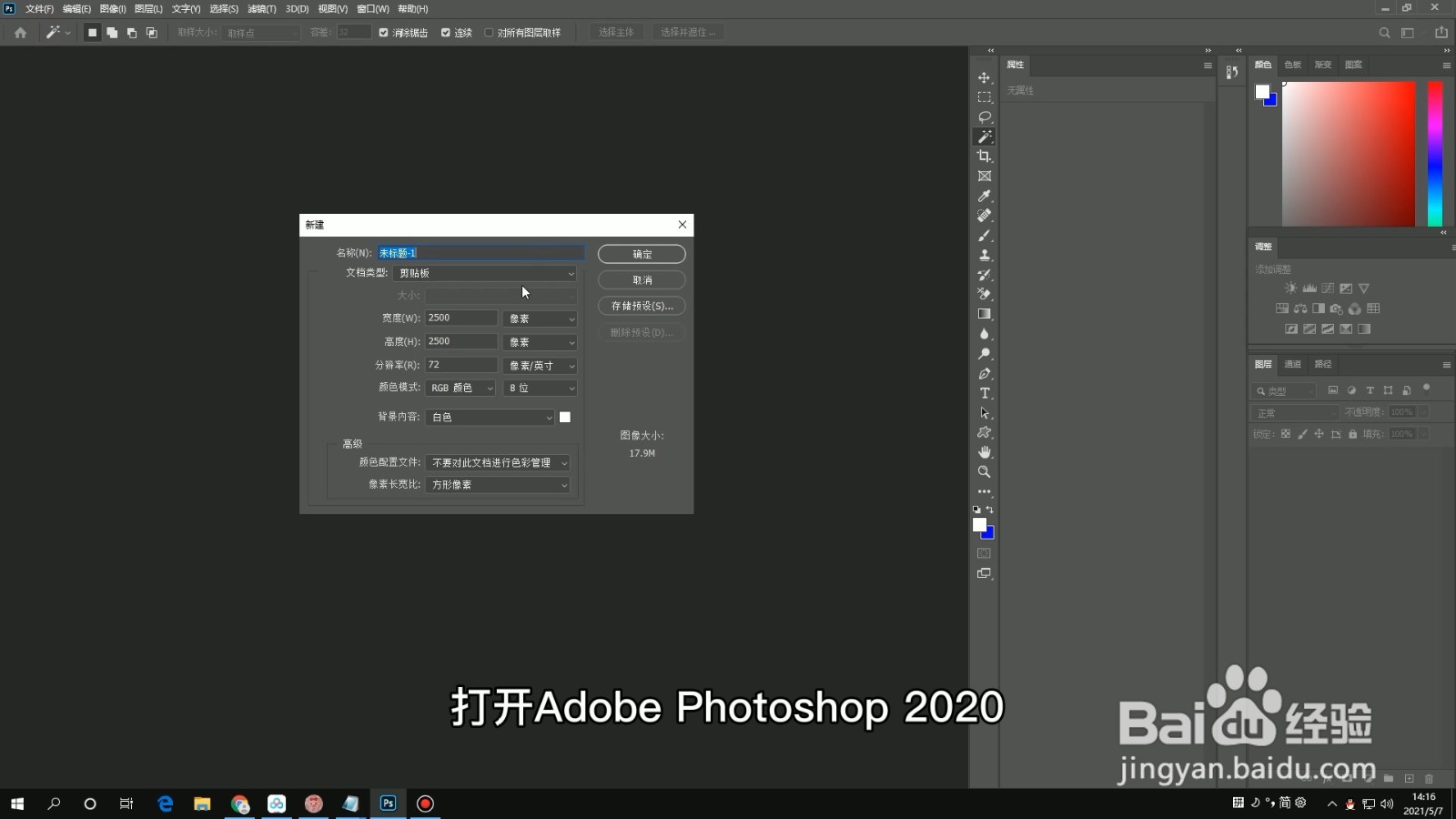The width and height of the screenshot is (1456, 819).
Task: Select the Clone Stamp tool
Action: (984, 255)
